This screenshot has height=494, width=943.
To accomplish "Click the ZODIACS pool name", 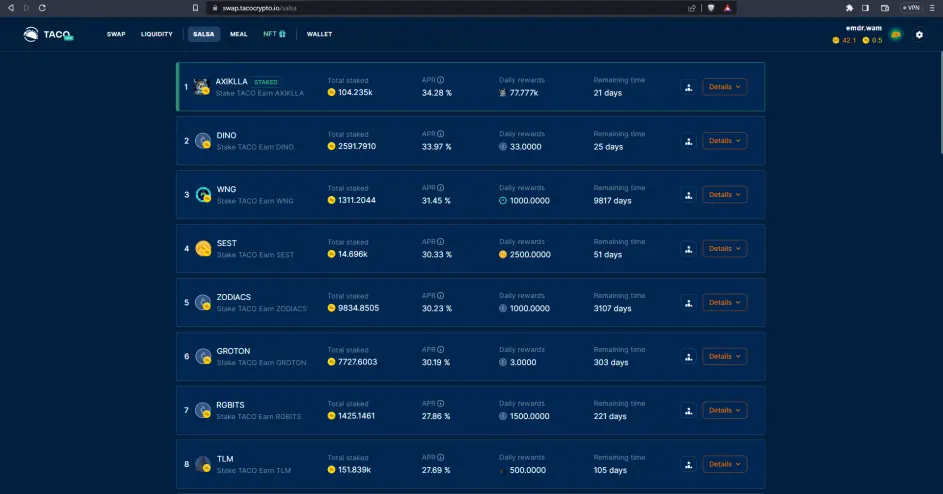I will pos(233,297).
